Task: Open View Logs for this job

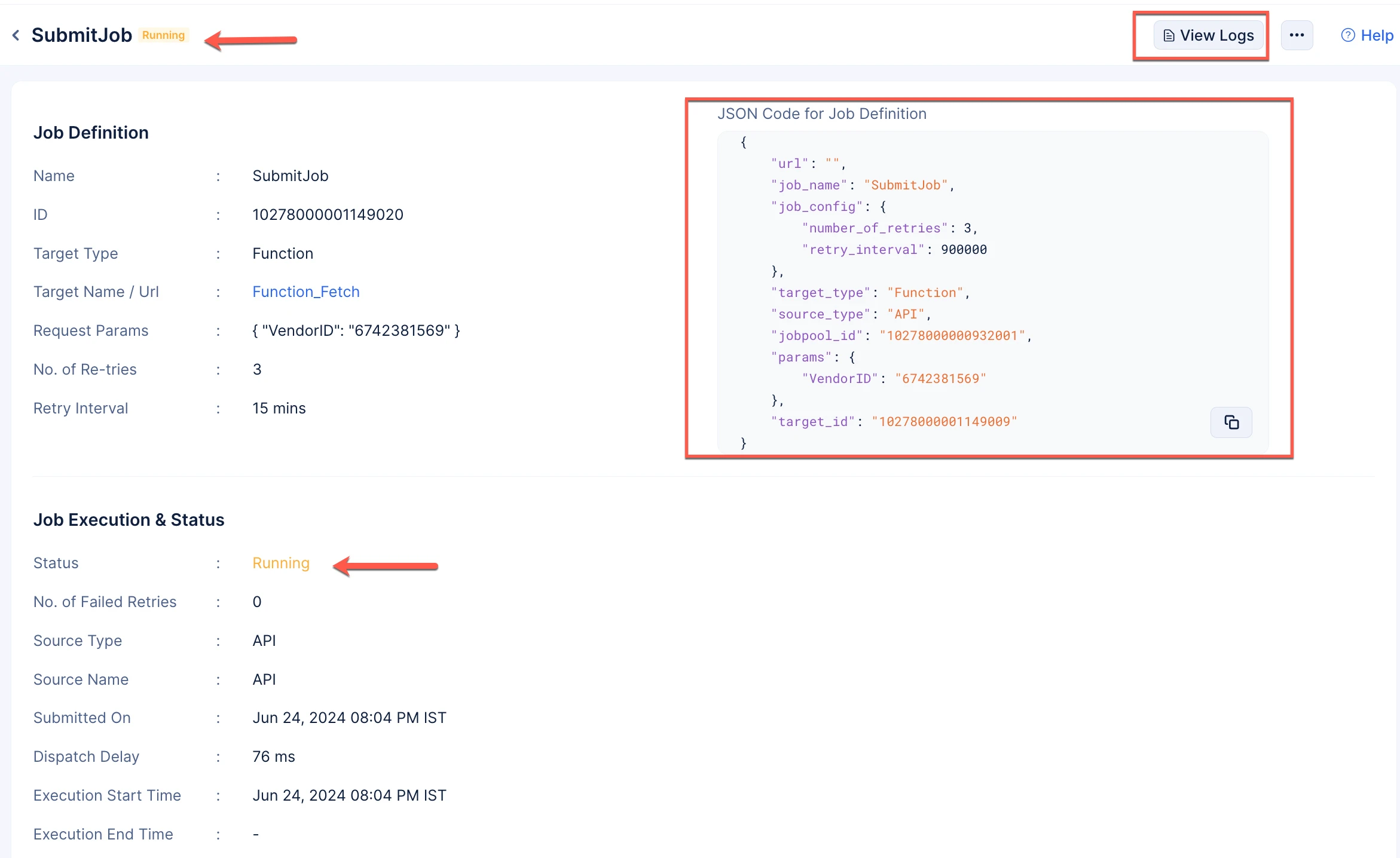Action: point(1208,35)
